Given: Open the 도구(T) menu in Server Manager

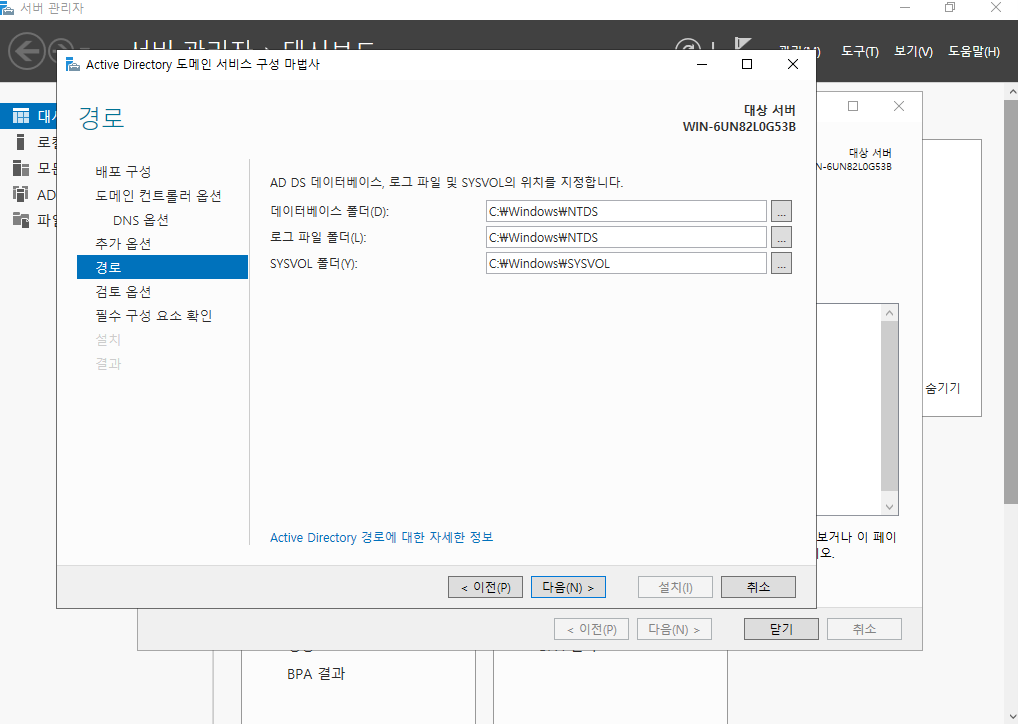Looking at the screenshot, I should pyautogui.click(x=860, y=51).
